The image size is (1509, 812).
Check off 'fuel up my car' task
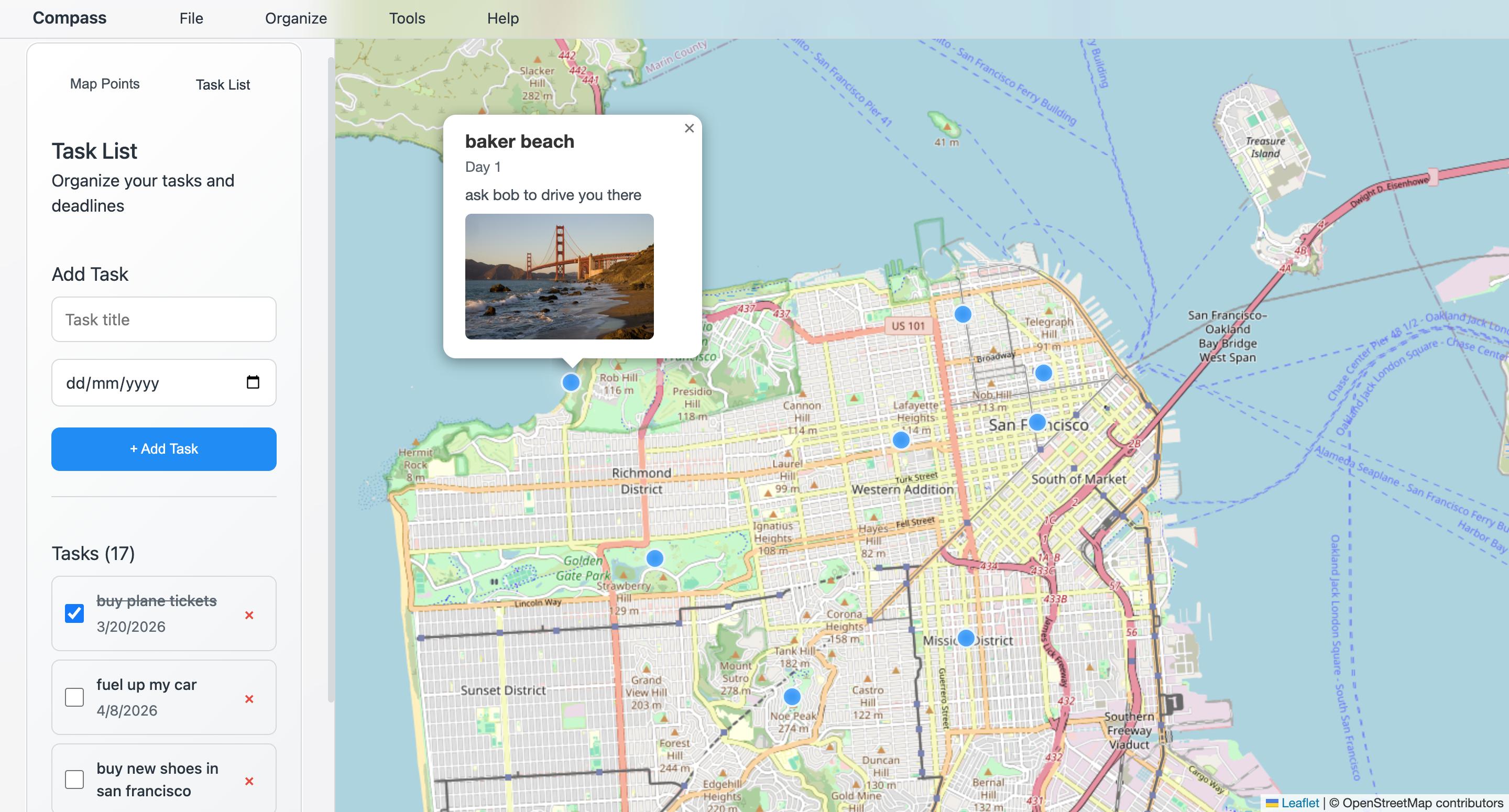point(74,697)
